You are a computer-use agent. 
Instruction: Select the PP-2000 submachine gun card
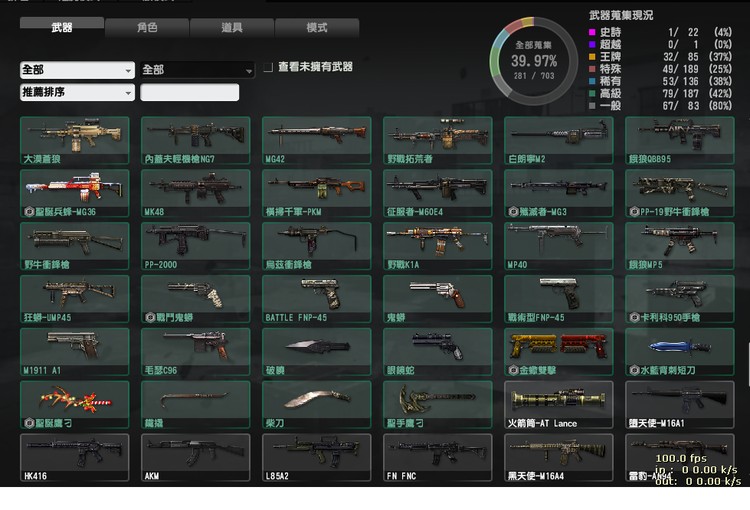coord(196,246)
